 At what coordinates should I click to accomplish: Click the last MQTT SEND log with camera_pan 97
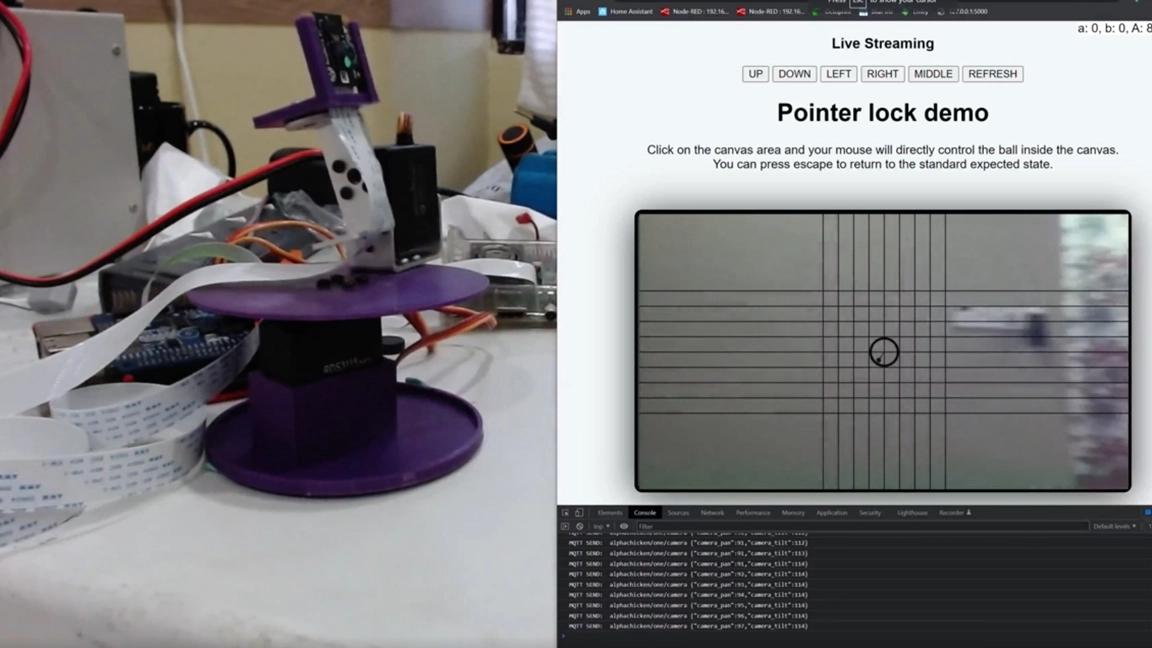tap(688, 626)
